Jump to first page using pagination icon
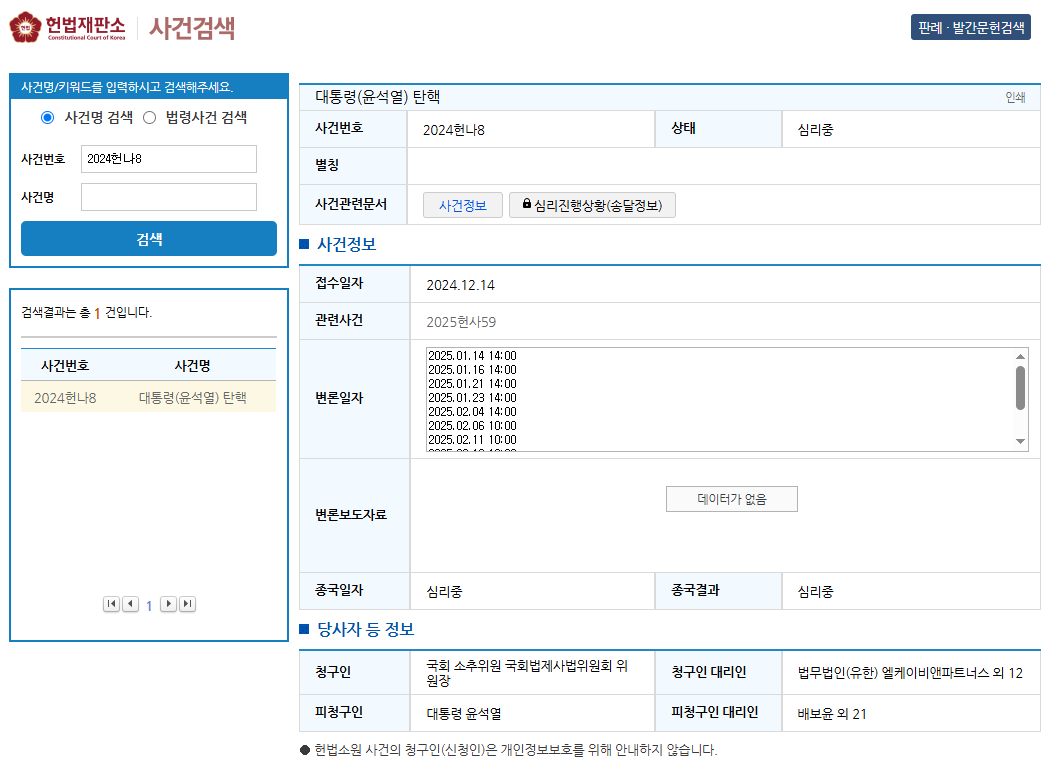 (x=112, y=604)
